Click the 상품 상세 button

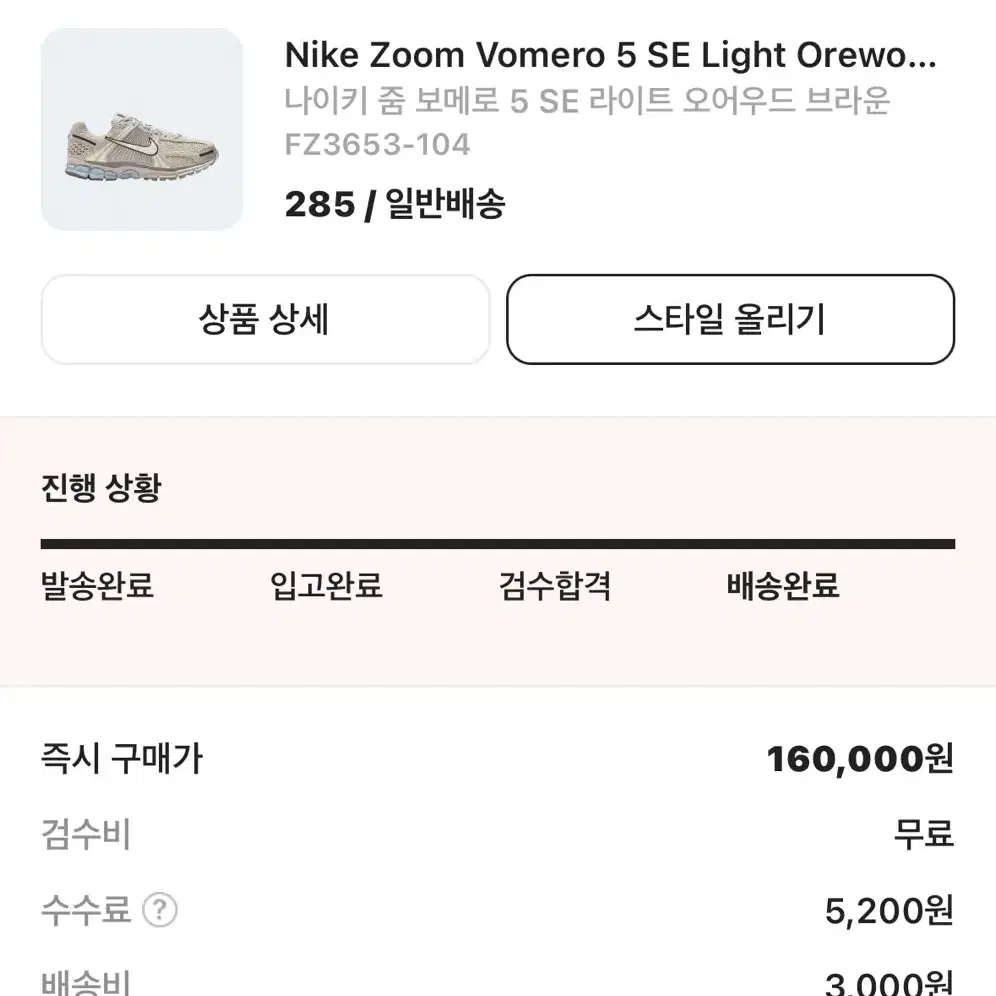(265, 320)
